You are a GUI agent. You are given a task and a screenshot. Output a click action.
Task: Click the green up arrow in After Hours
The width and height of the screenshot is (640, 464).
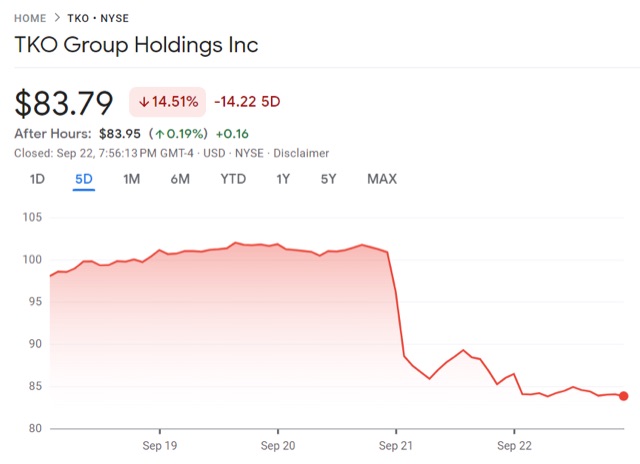(x=159, y=133)
